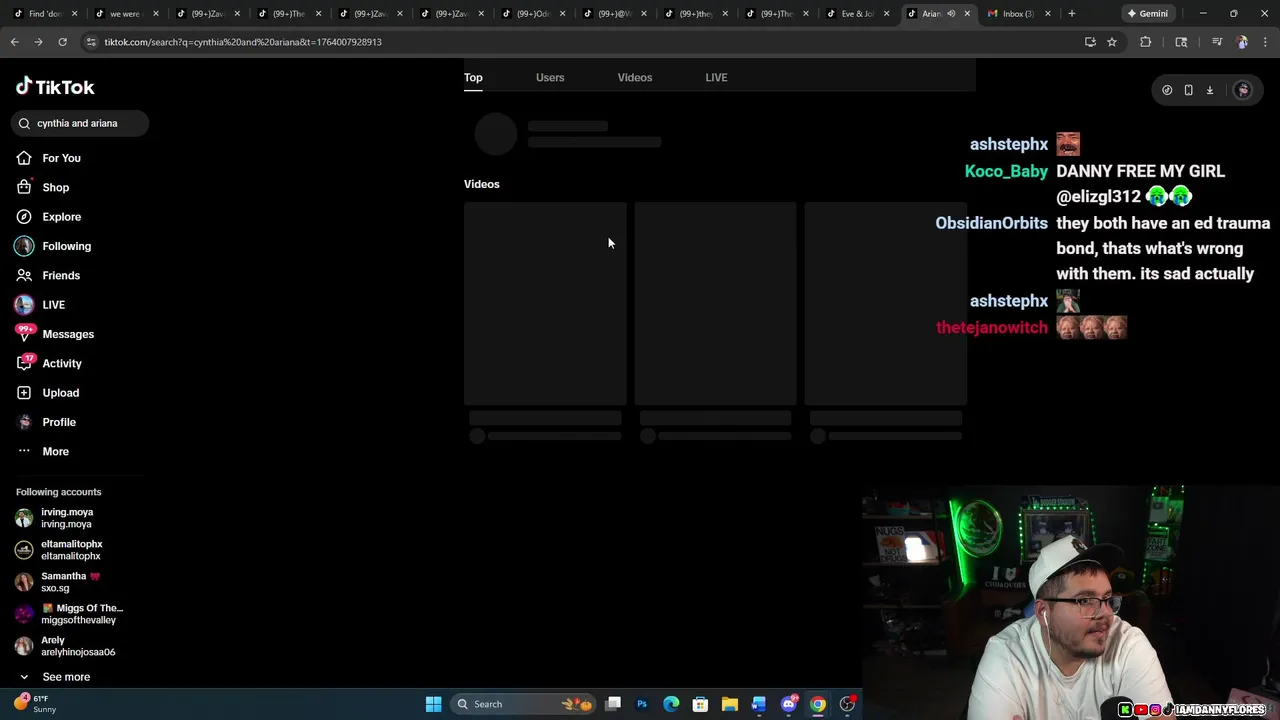Click the browser forward arrow
This screenshot has width=1280, height=720.
38,42
